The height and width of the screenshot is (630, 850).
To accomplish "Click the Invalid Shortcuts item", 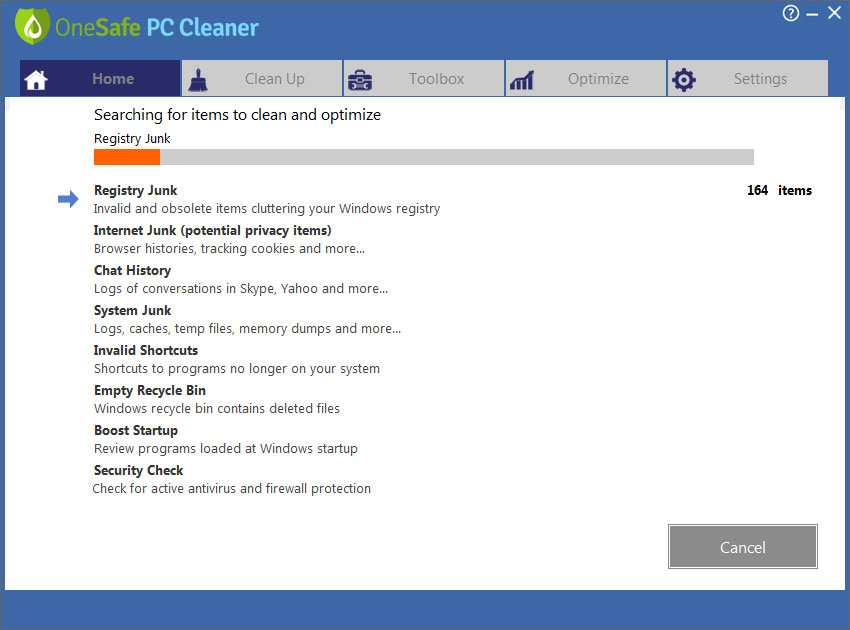I will point(146,350).
